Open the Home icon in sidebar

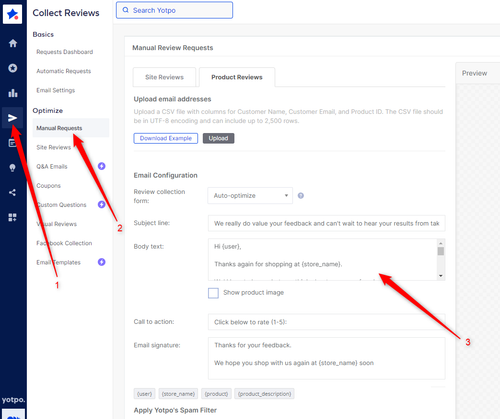point(13,43)
